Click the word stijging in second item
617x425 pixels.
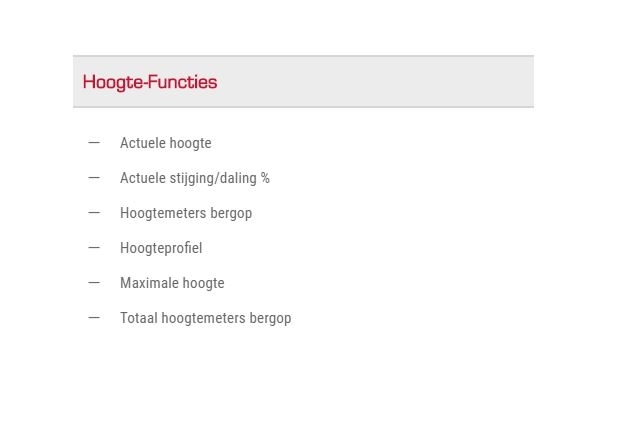point(192,178)
